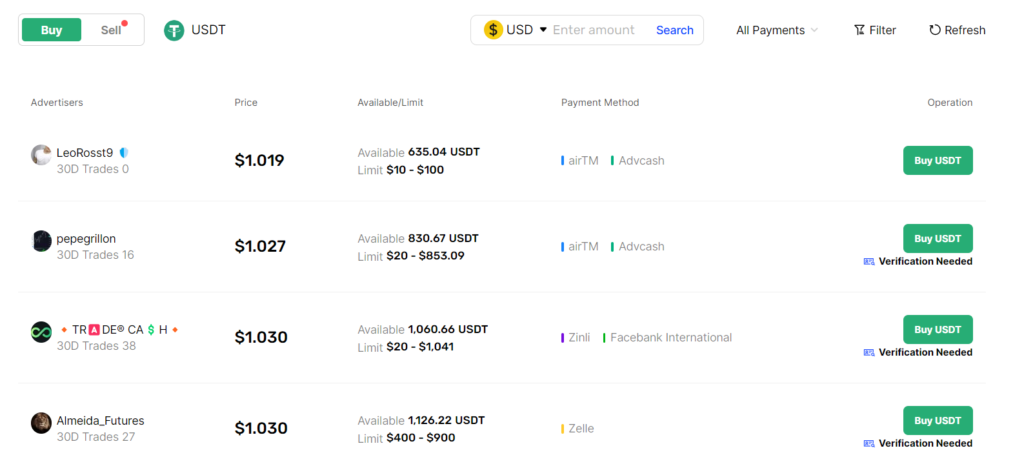Open the All Payments dropdown
The width and height of the screenshot is (1024, 466).
pyautogui.click(x=776, y=30)
